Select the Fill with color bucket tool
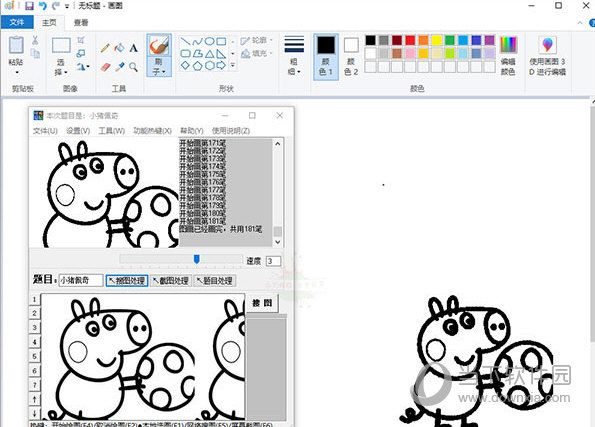 pos(119,48)
